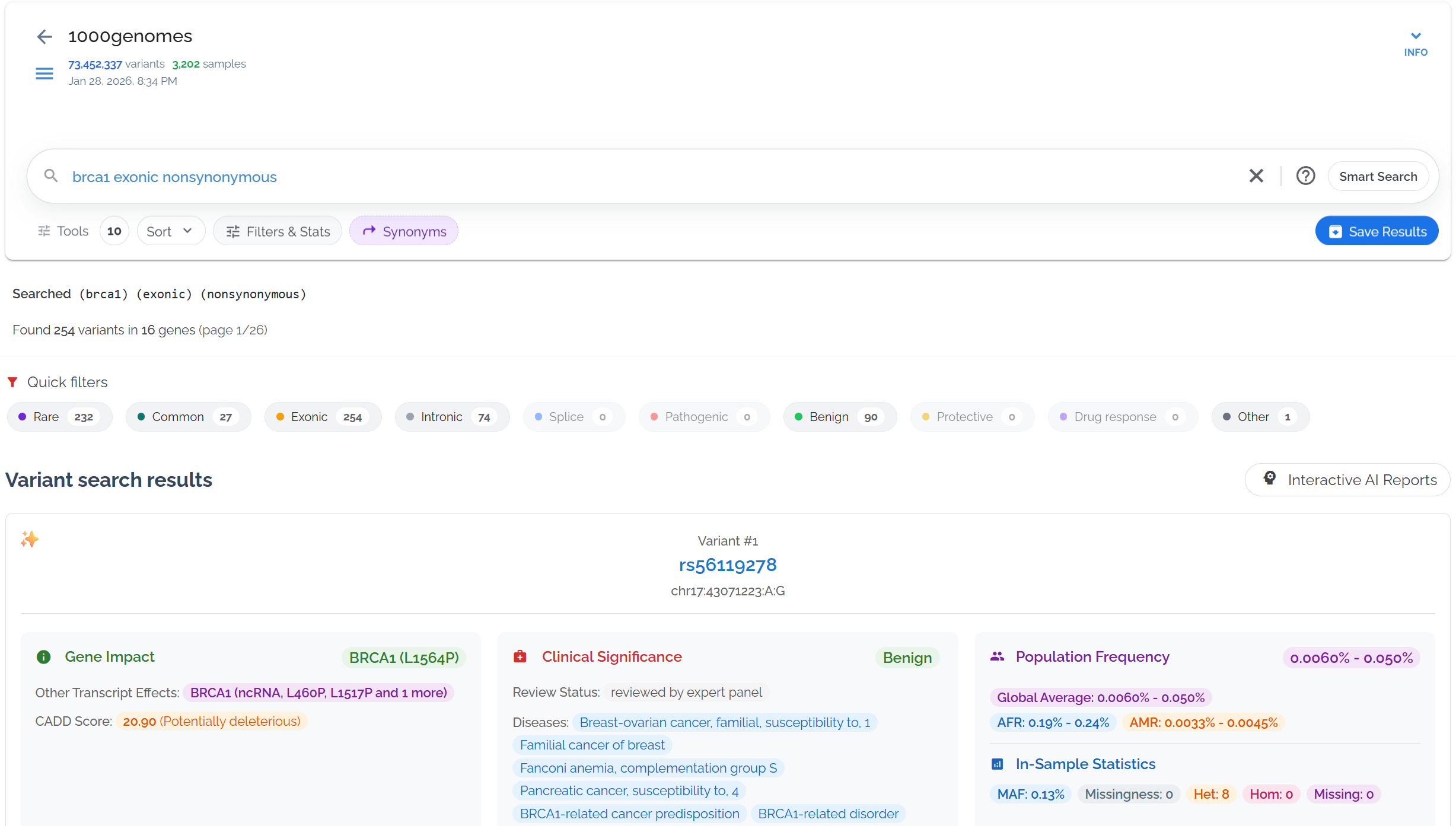Click the back arrow next to 1000genomes

pos(44,37)
